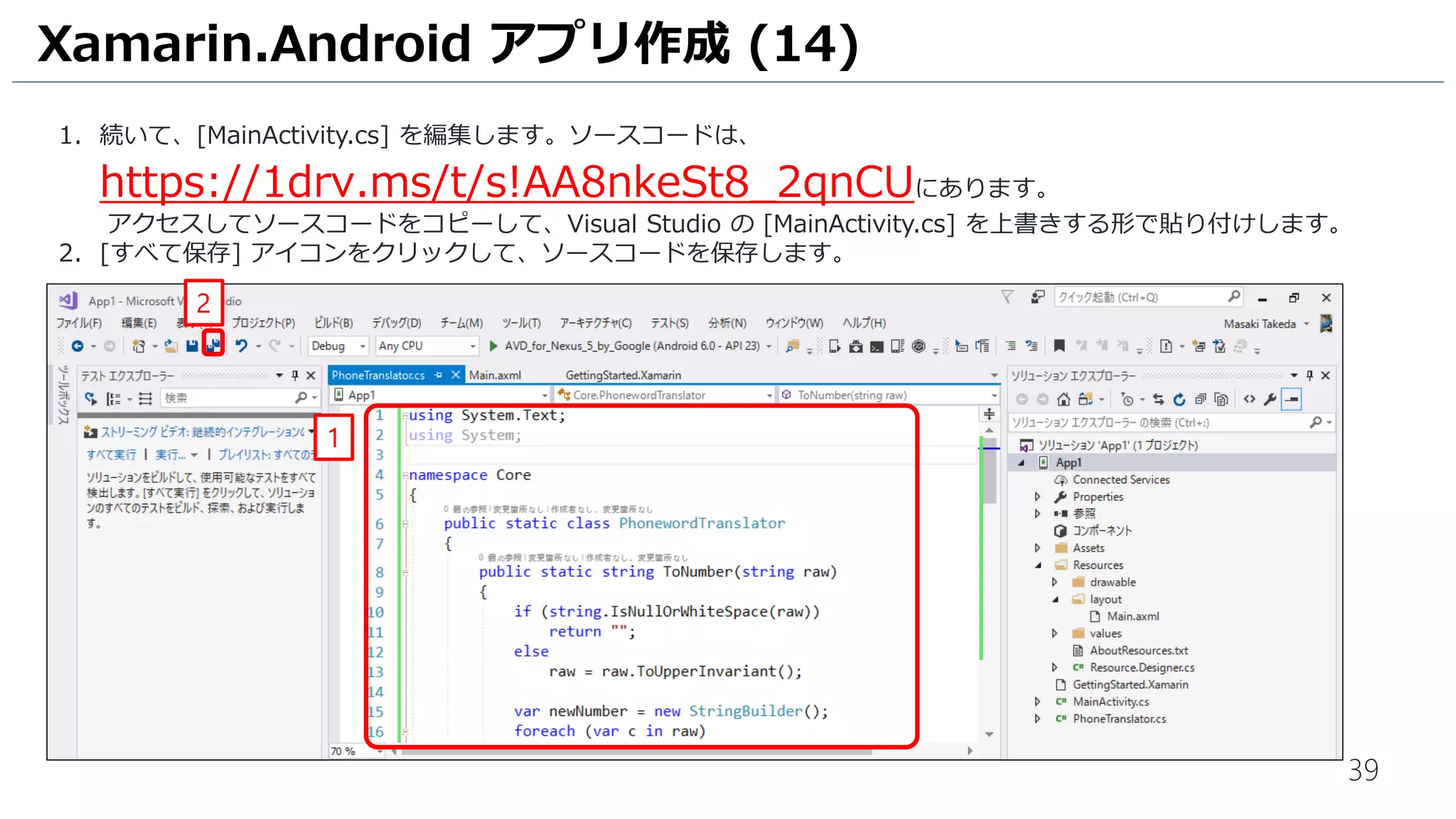Click the Run All icon in Test Explorer
This screenshot has height=819, width=1456.
click(90, 398)
